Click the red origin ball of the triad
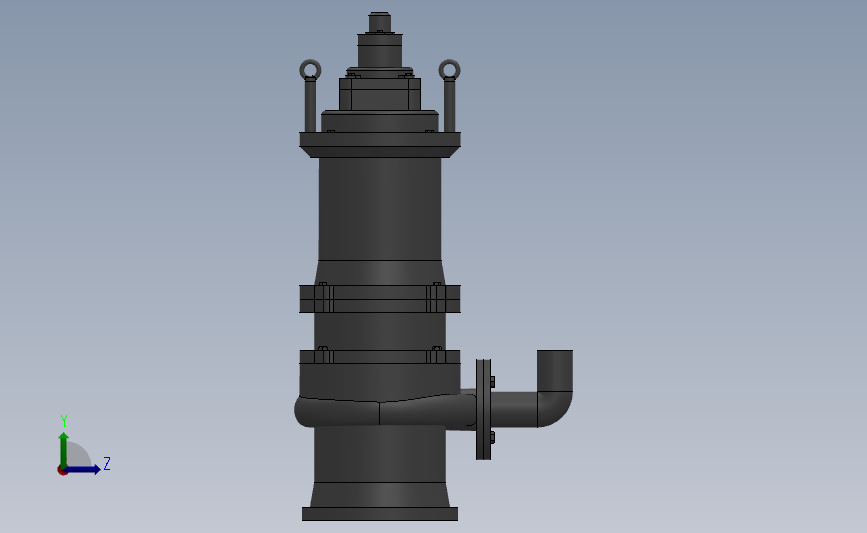The height and width of the screenshot is (533, 867). click(62, 470)
